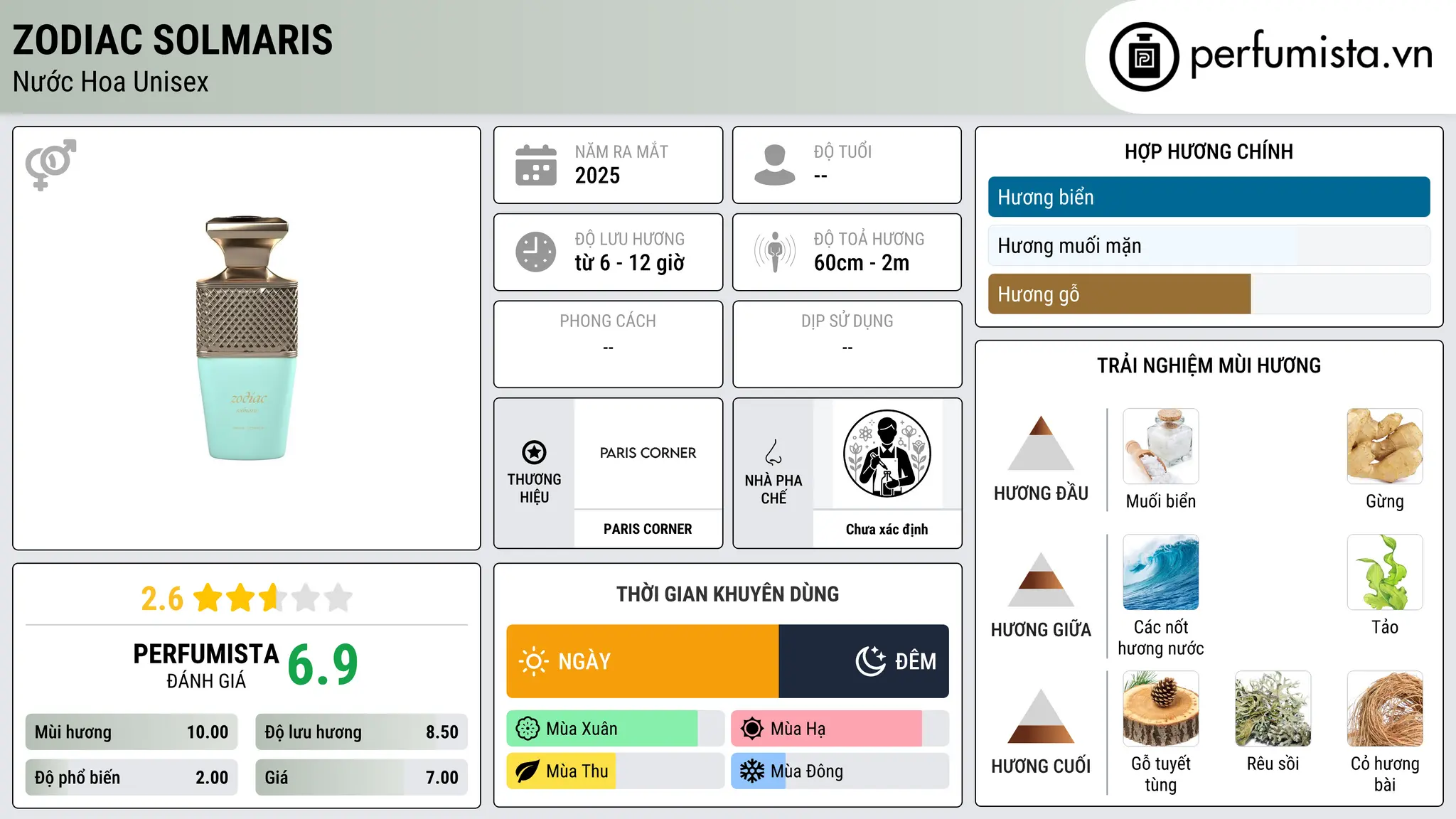This screenshot has width=1456, height=819.
Task: Click the Mùi hương 10.00 score bar
Action: [x=132, y=732]
